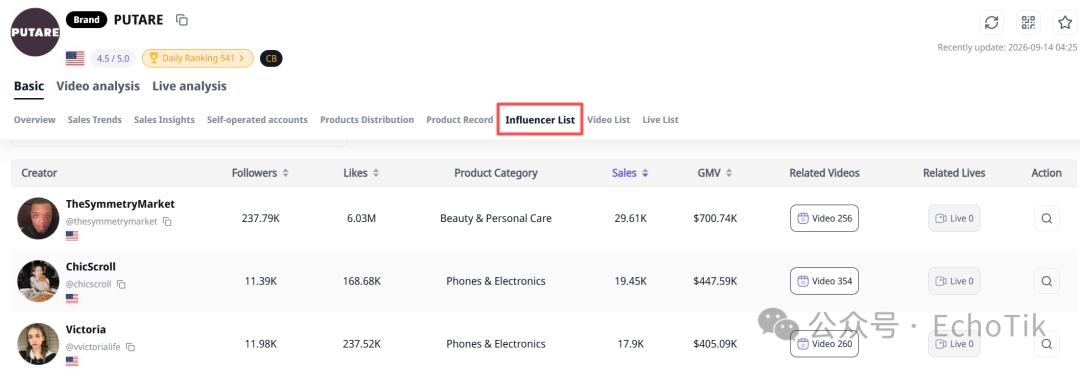
Task: Click Live 0 button for TheSymmetryMarket
Action: click(954, 218)
